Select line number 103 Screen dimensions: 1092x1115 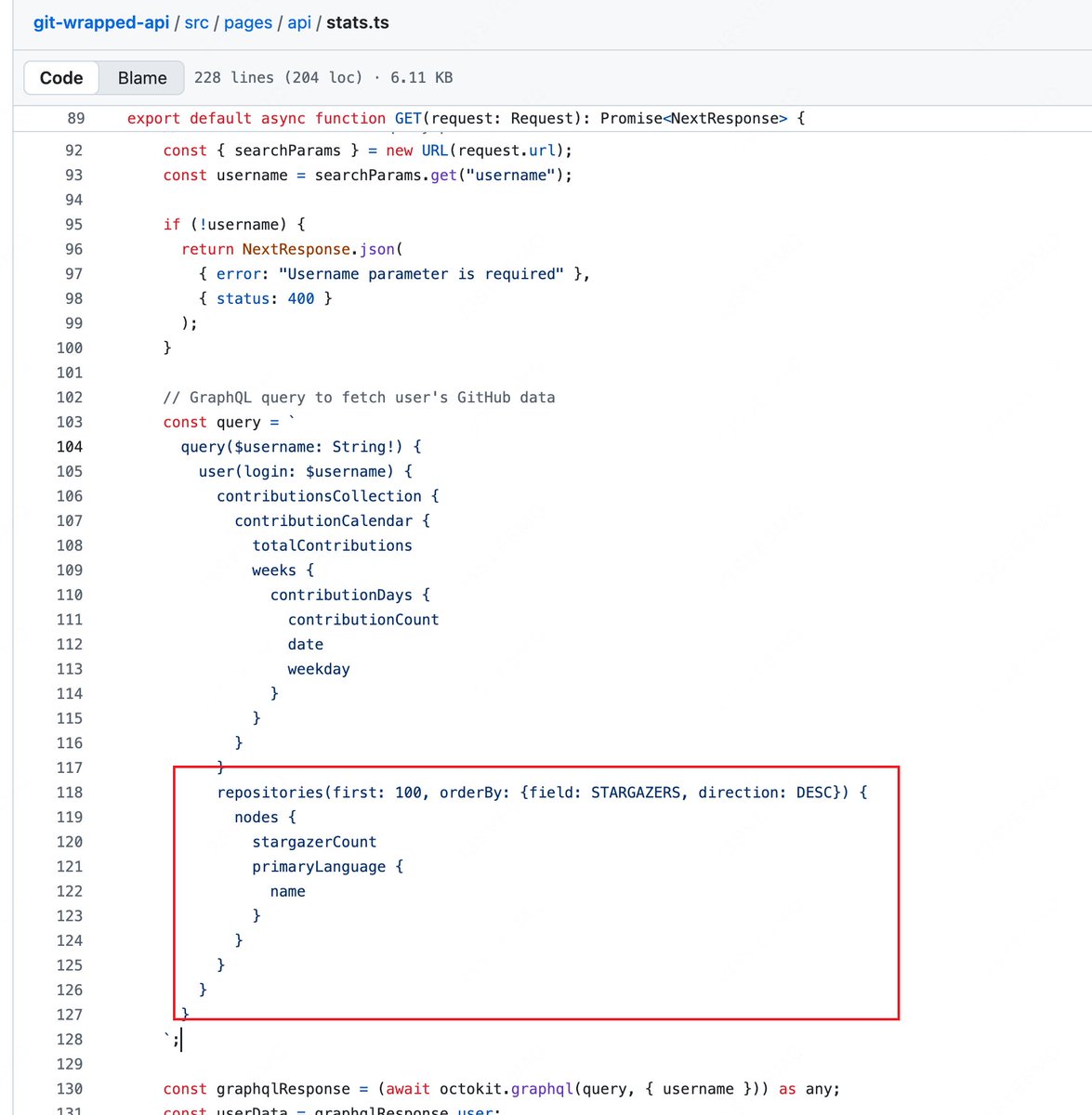[70, 422]
